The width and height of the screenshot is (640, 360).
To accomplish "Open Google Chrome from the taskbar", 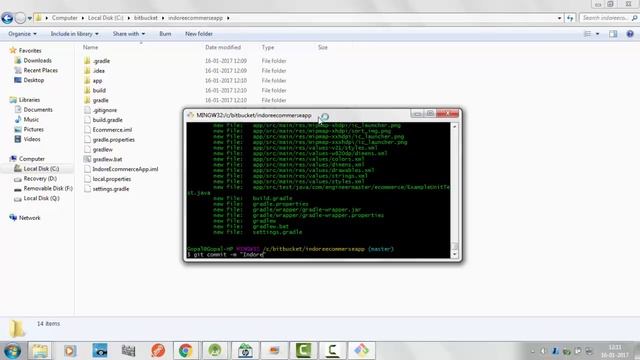I will (x=185, y=351).
